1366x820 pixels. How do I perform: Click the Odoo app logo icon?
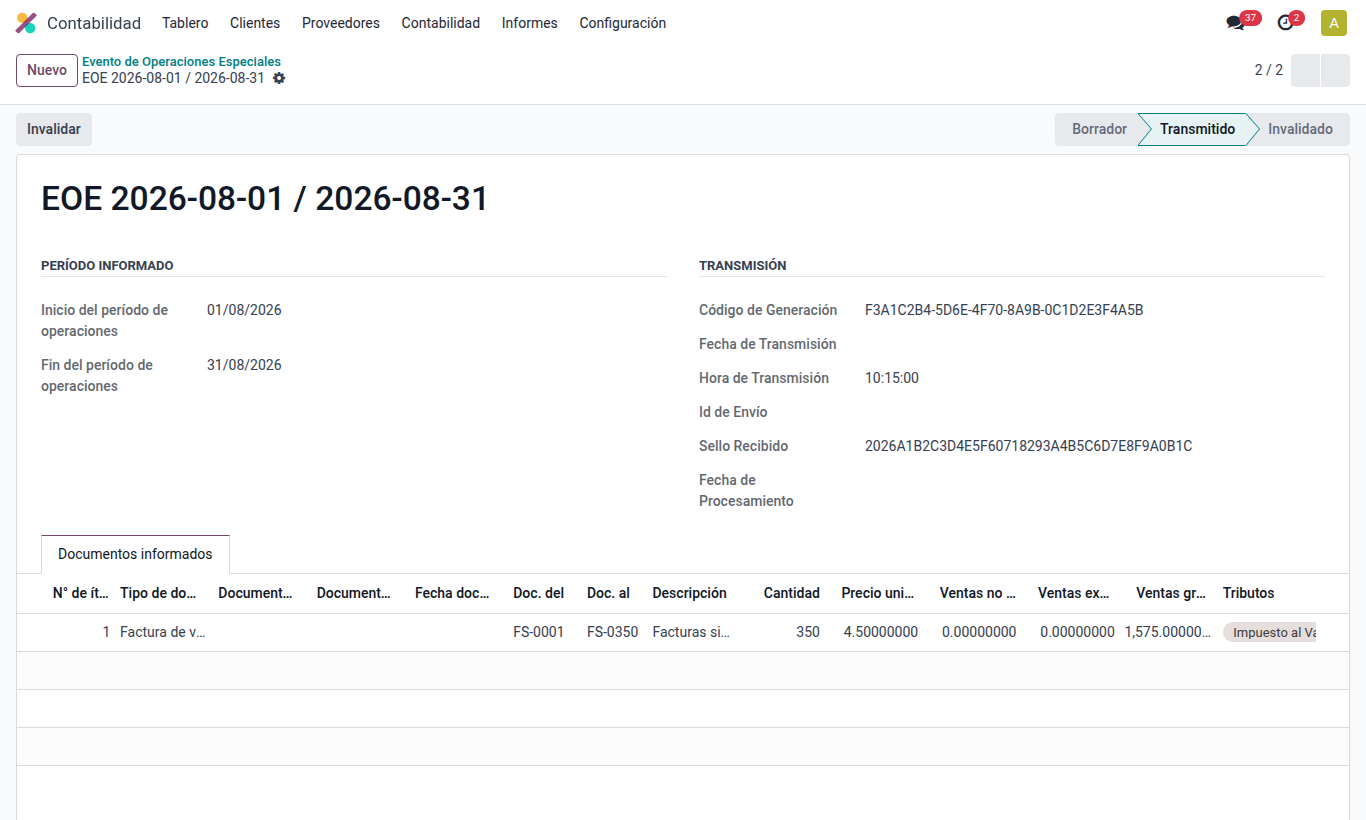point(26,23)
